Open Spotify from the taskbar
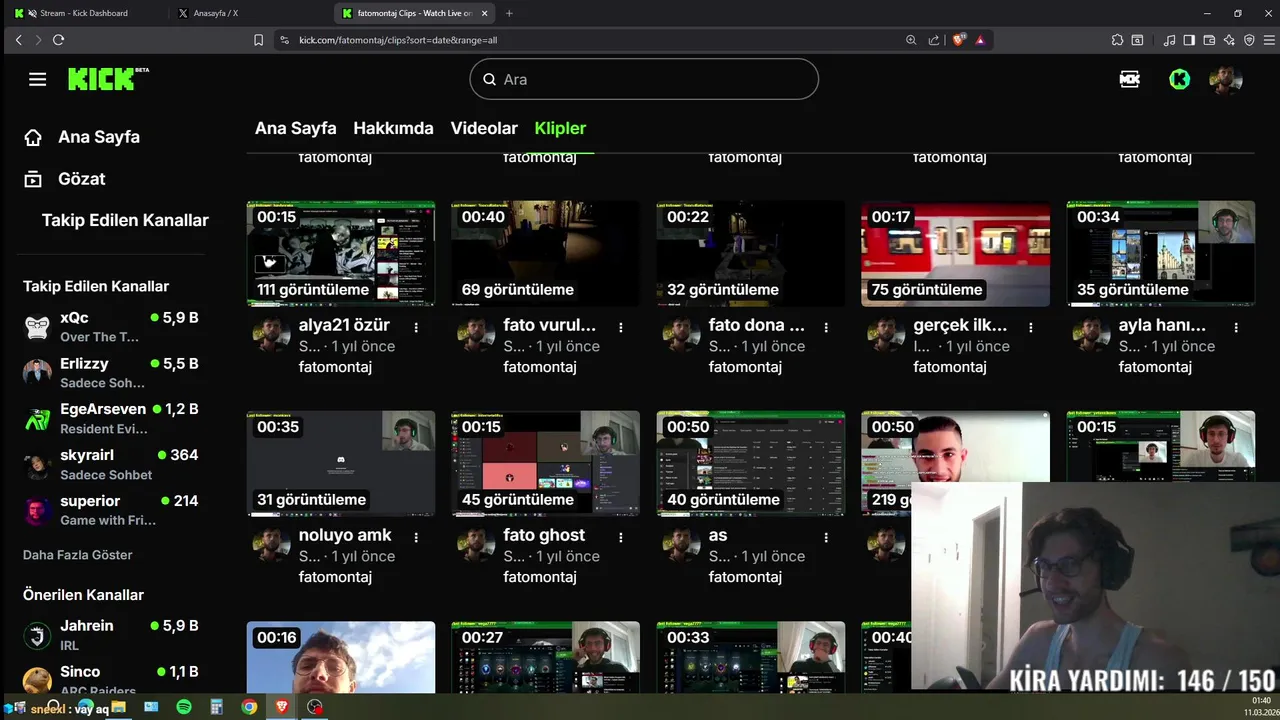 [x=184, y=707]
